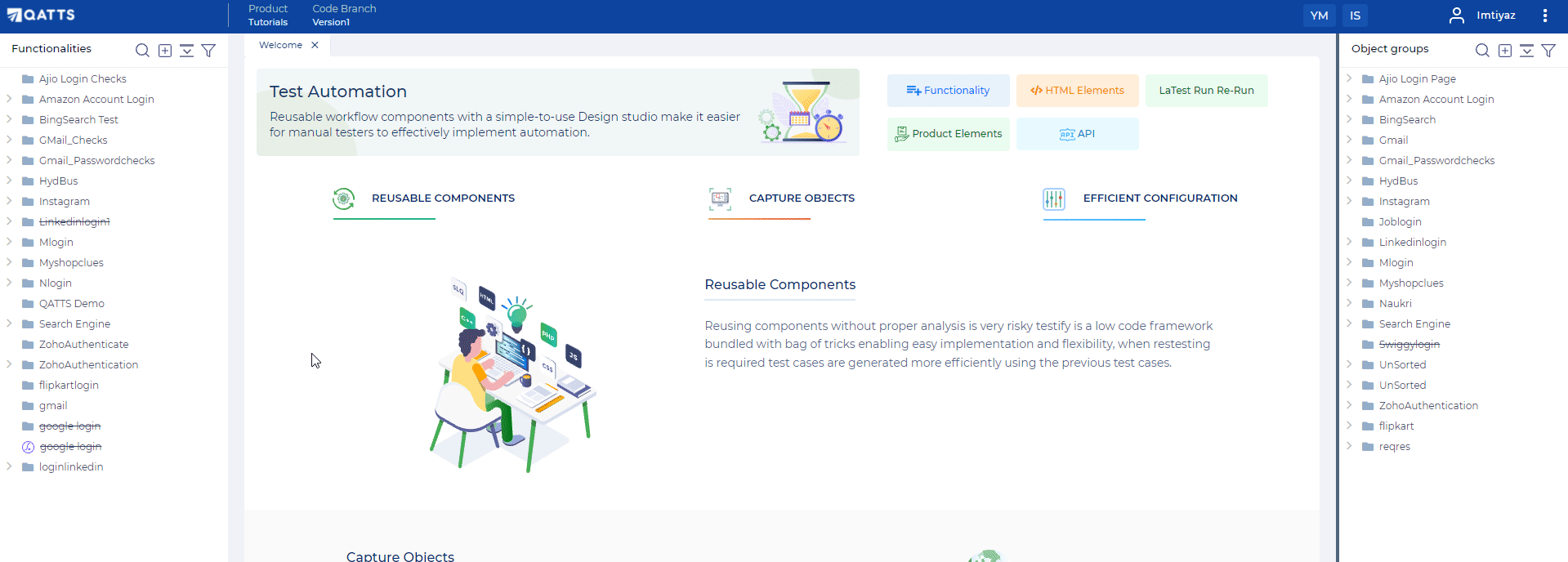
Task: Select Linkedinlogin object group
Action: (1412, 243)
